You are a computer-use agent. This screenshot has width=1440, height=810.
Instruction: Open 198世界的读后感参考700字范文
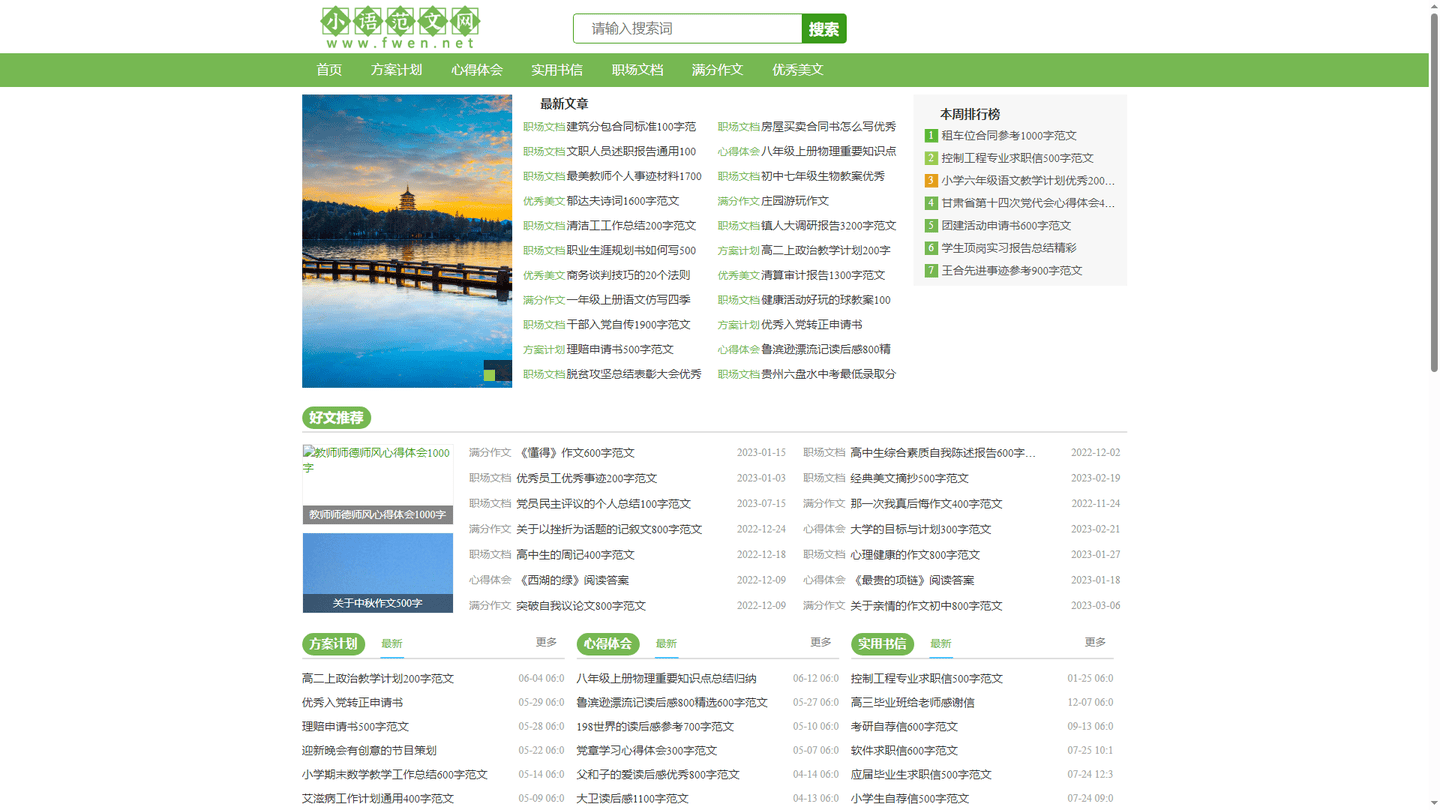[655, 727]
